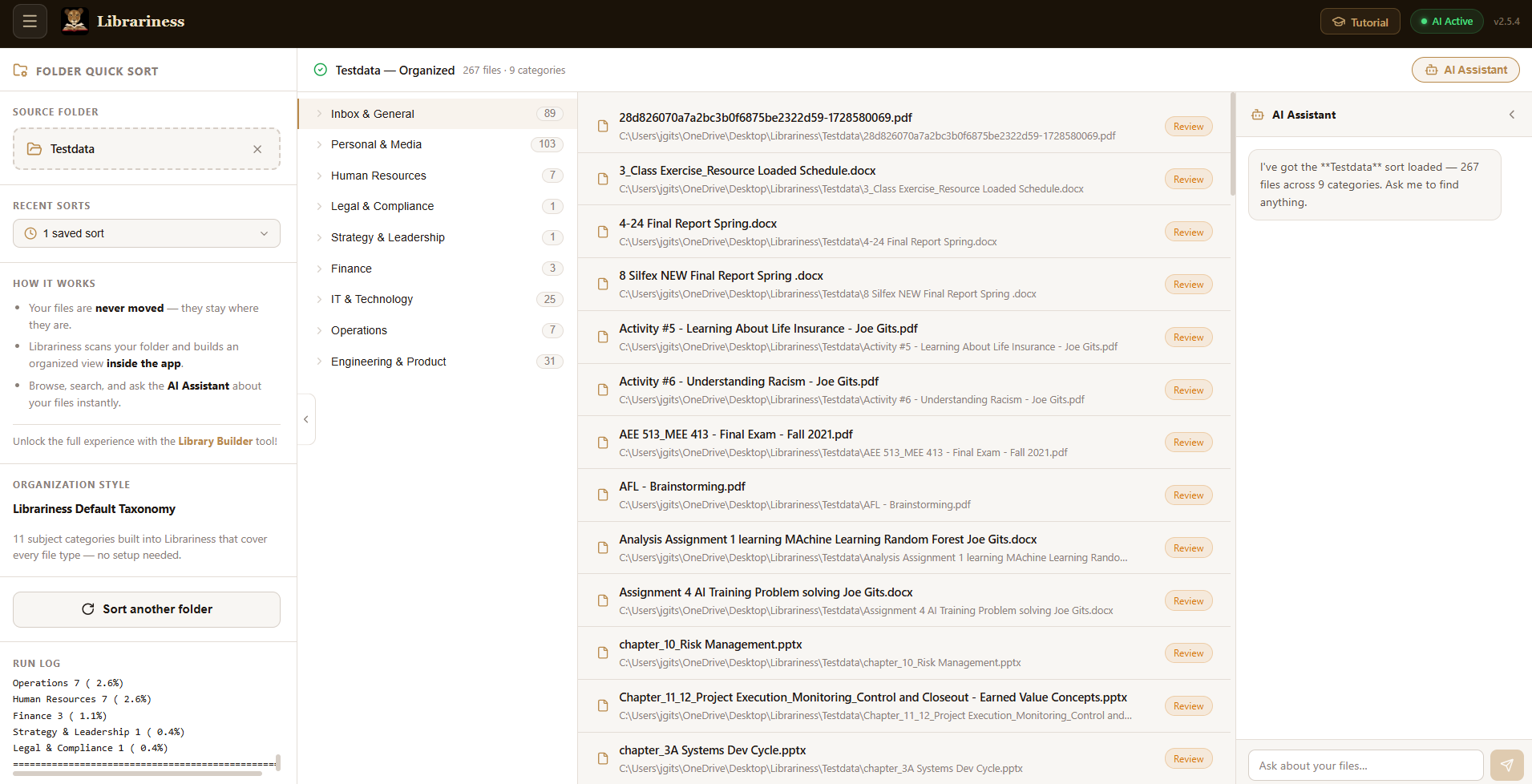
Task: Click the green Organized check icon
Action: point(321,70)
